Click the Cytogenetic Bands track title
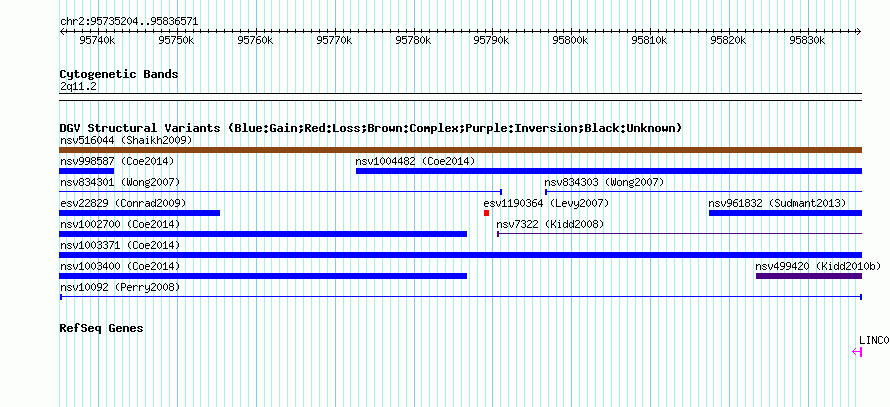 click(x=119, y=74)
